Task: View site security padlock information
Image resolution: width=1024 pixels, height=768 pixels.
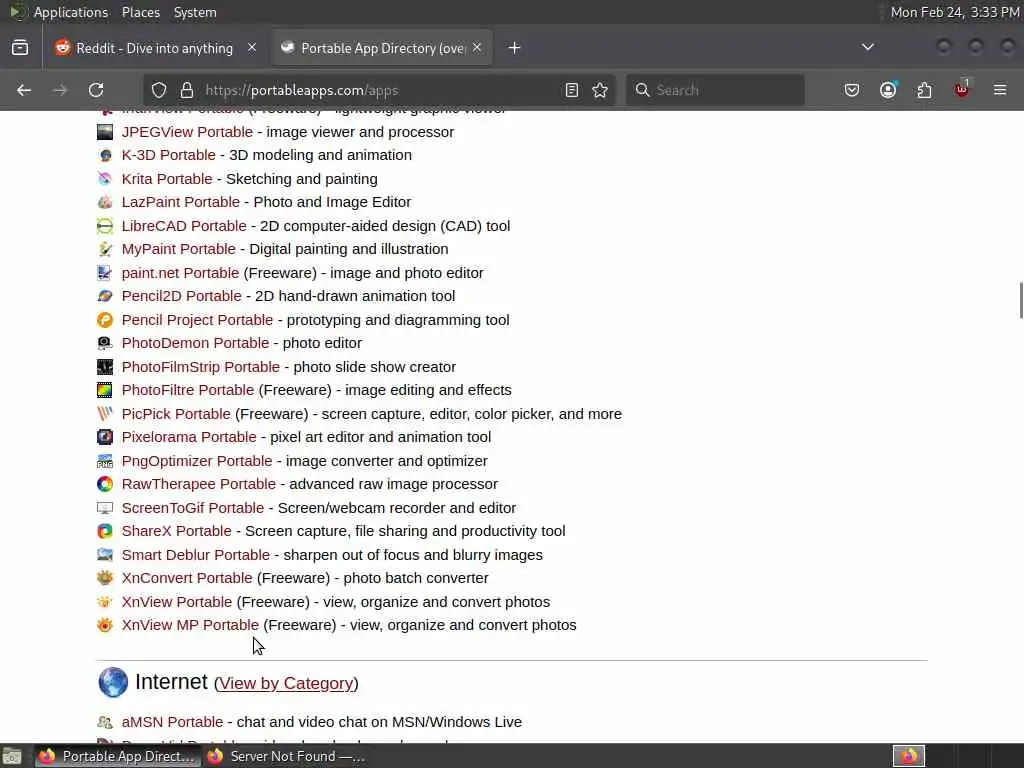Action: 187,90
